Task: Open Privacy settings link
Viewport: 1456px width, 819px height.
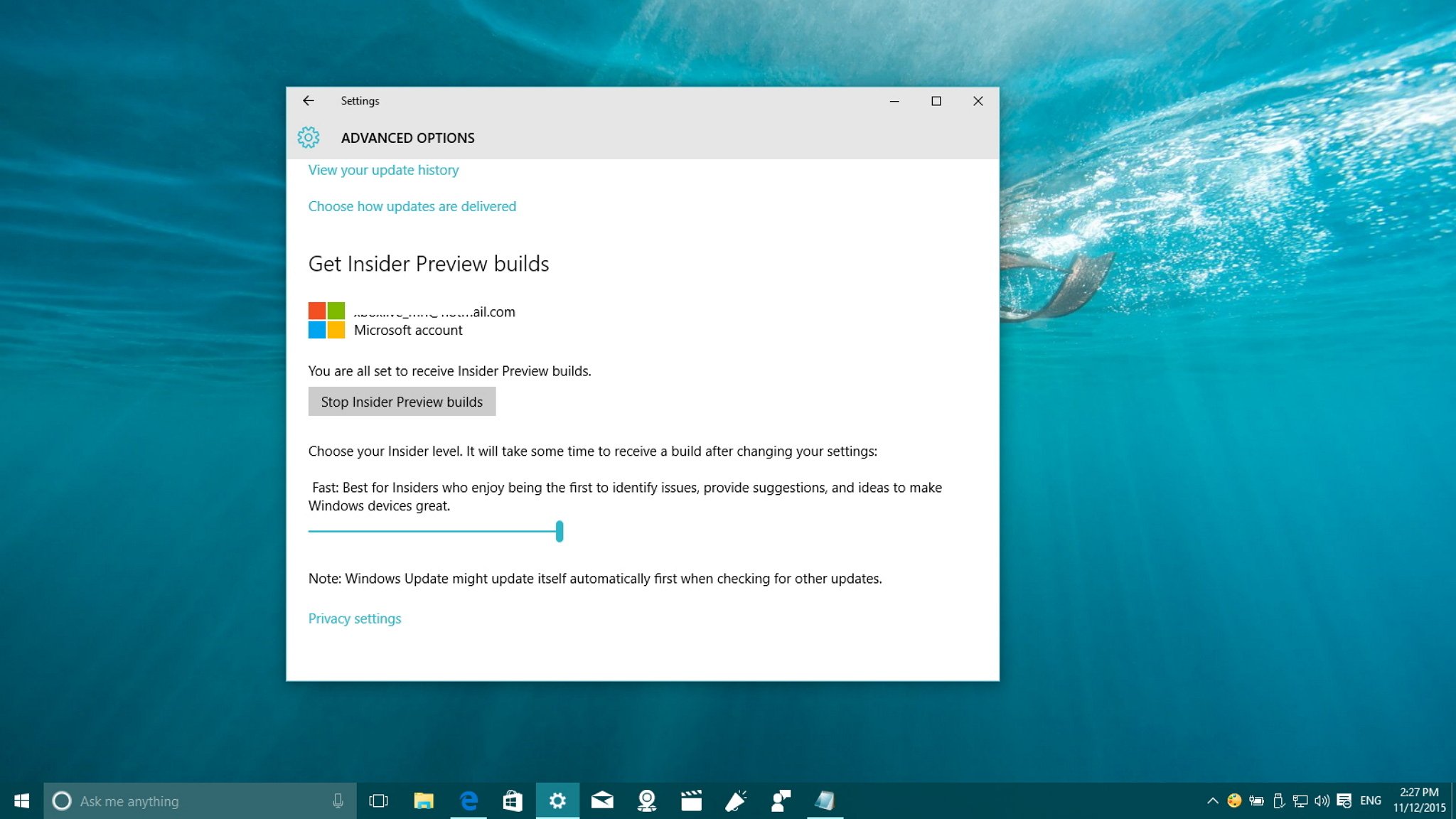Action: pos(355,618)
